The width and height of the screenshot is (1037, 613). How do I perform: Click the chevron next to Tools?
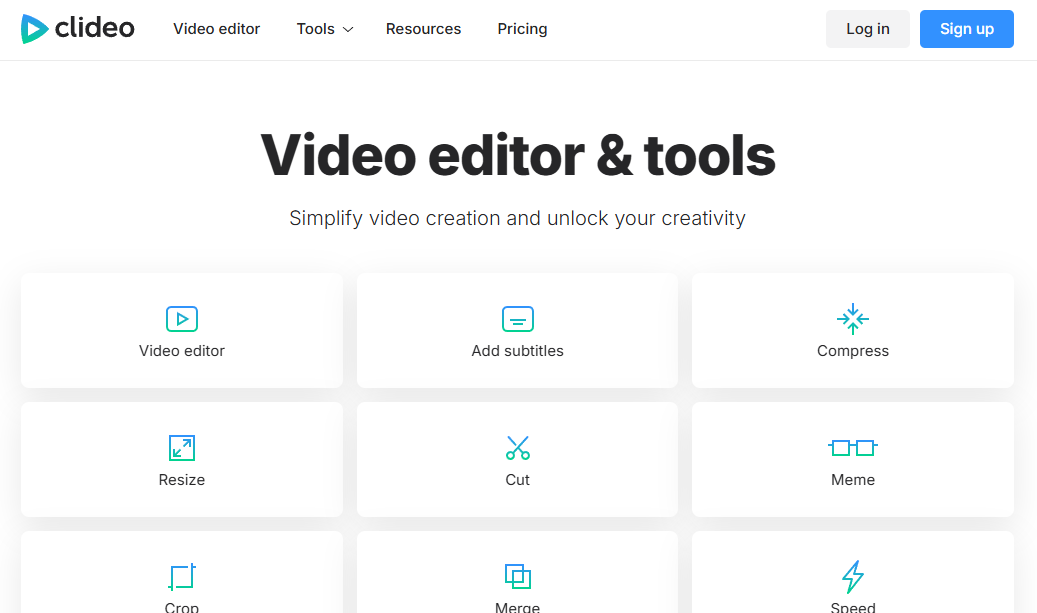click(x=348, y=30)
